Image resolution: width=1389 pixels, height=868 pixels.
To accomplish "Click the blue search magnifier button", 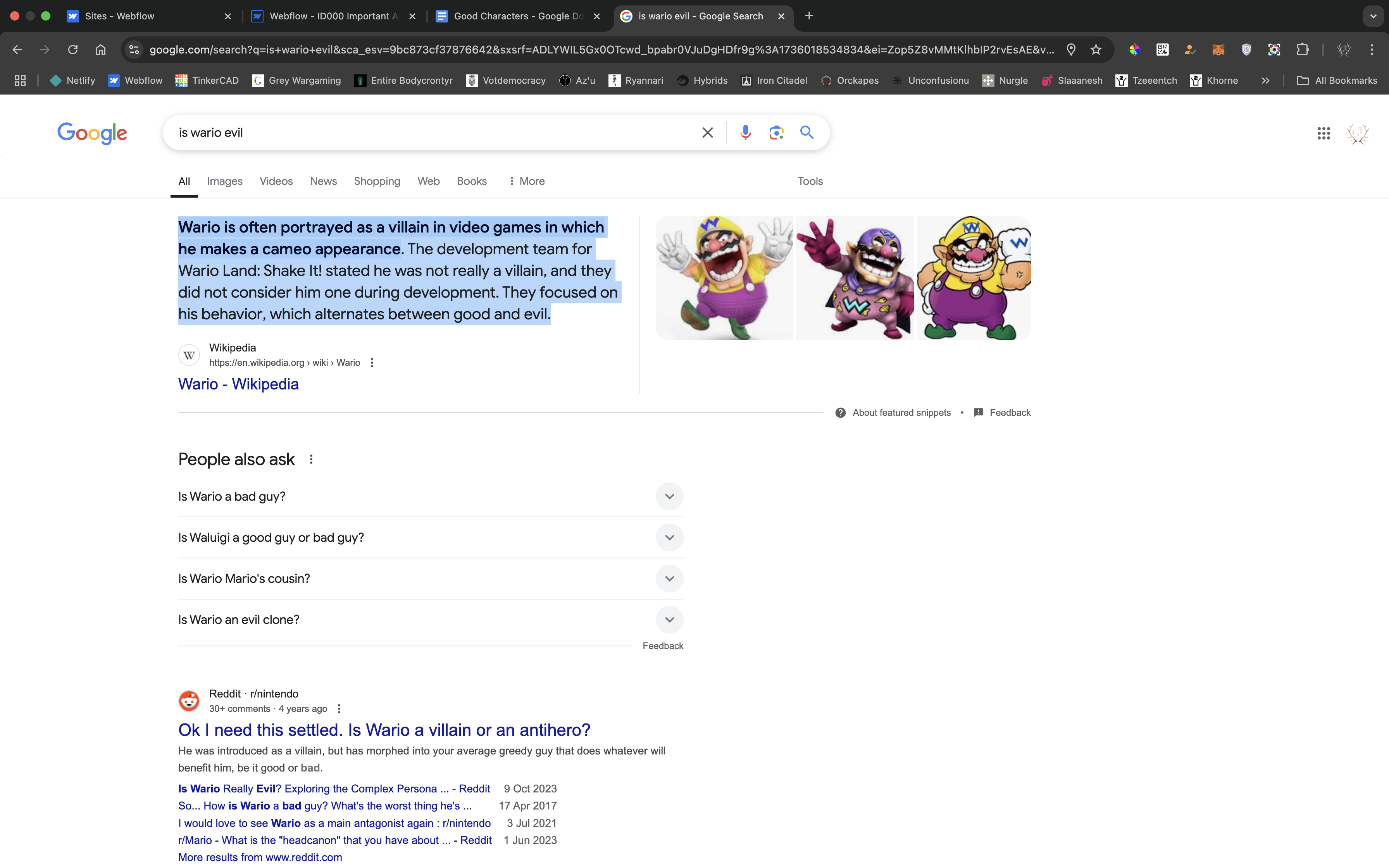I will coord(807,133).
